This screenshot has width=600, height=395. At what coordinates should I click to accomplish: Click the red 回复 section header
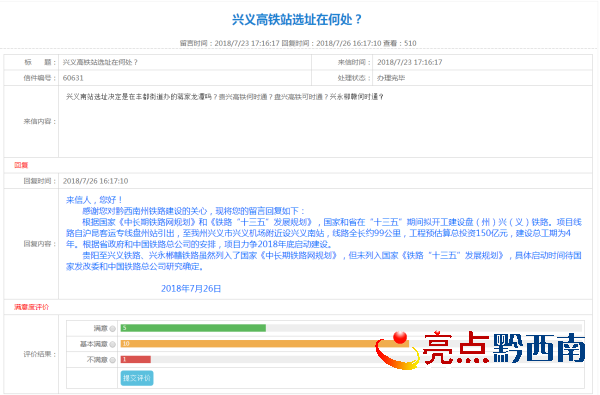pyautogui.click(x=21, y=165)
